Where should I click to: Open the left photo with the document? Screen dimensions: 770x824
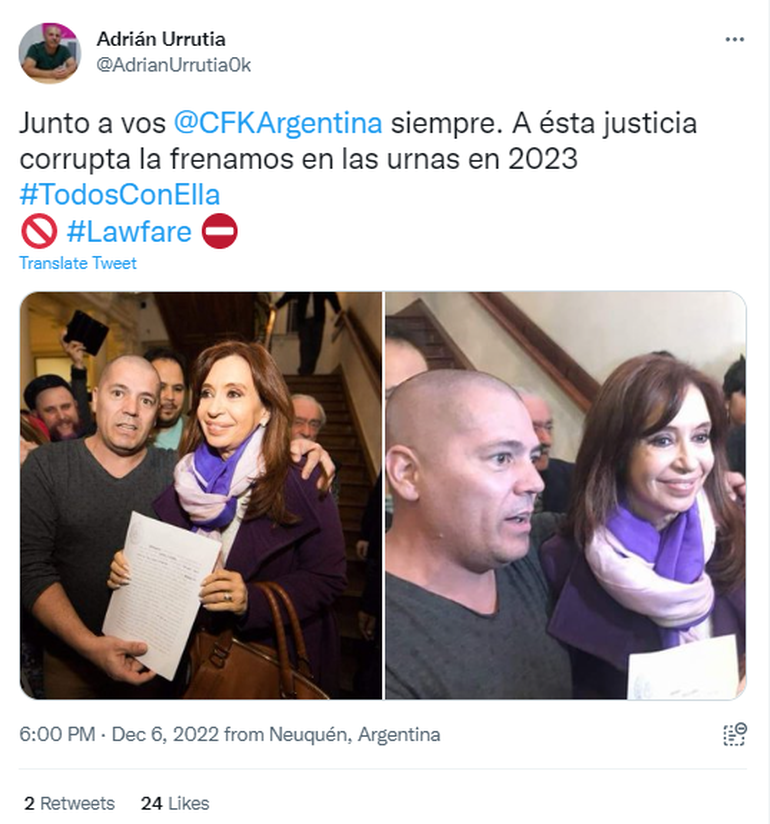(201, 495)
